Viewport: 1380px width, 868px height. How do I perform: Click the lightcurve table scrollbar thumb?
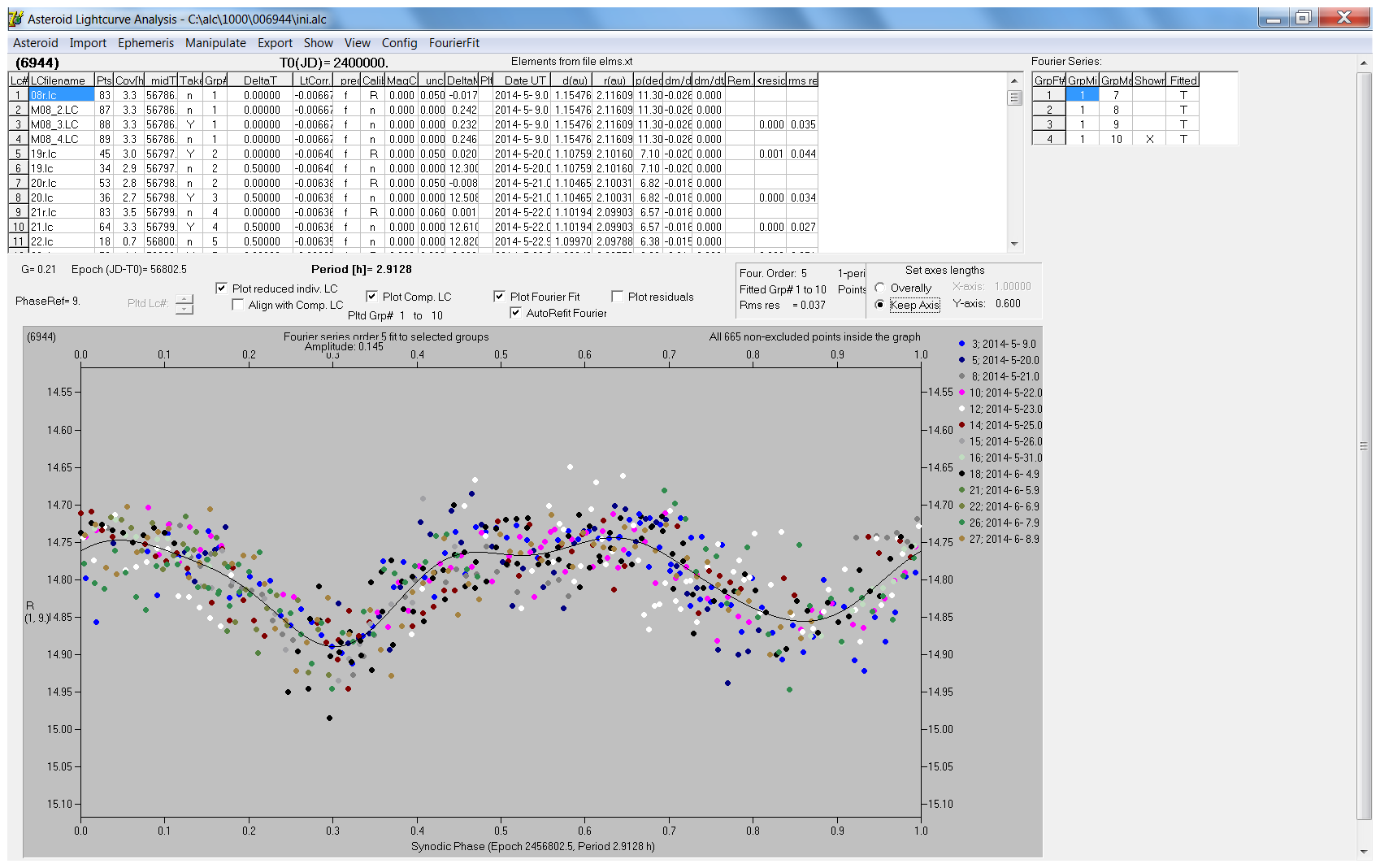[1014, 98]
